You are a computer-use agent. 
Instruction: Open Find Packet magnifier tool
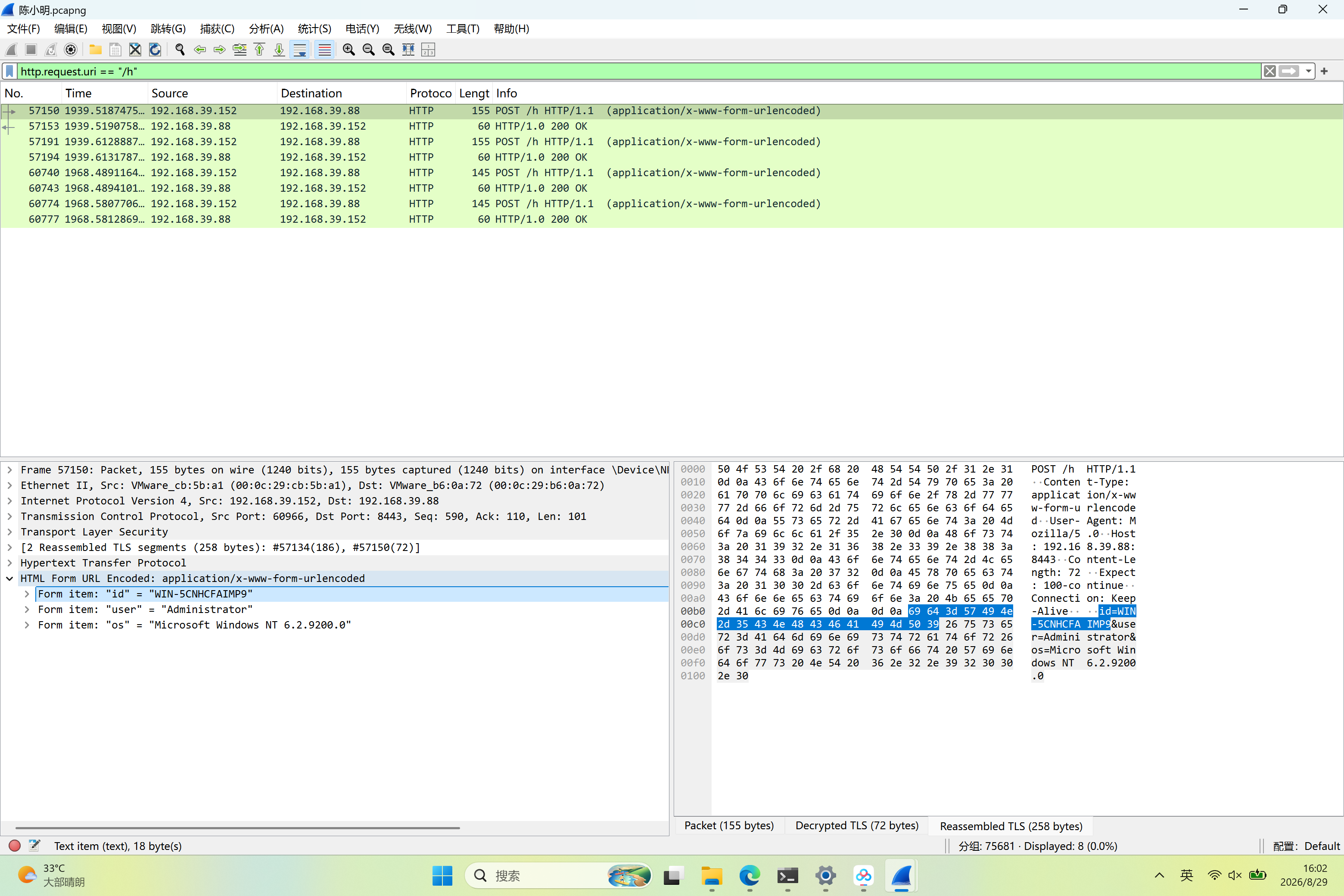pos(180,50)
